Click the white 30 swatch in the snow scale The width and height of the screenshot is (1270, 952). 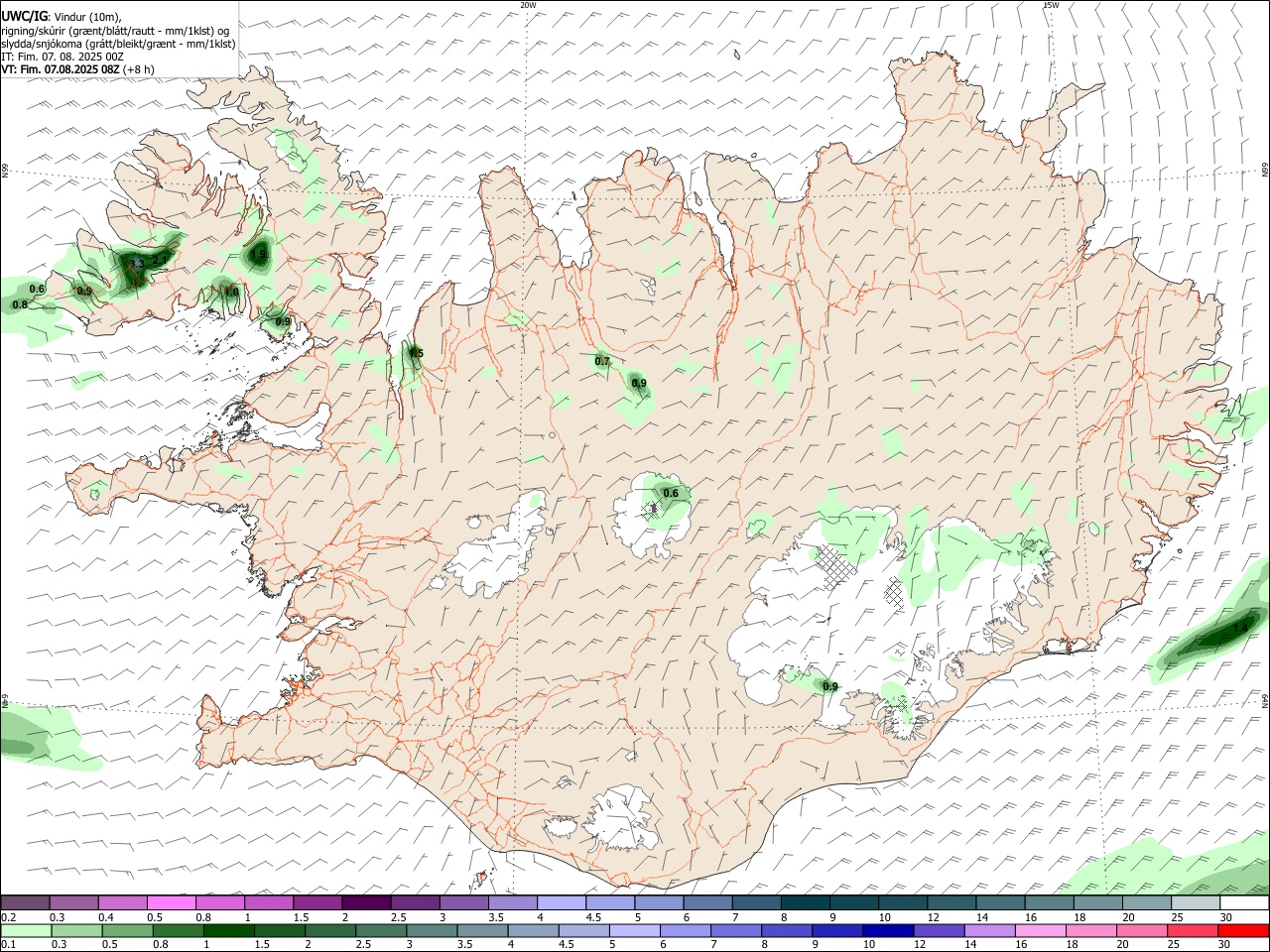pyautogui.click(x=1244, y=903)
